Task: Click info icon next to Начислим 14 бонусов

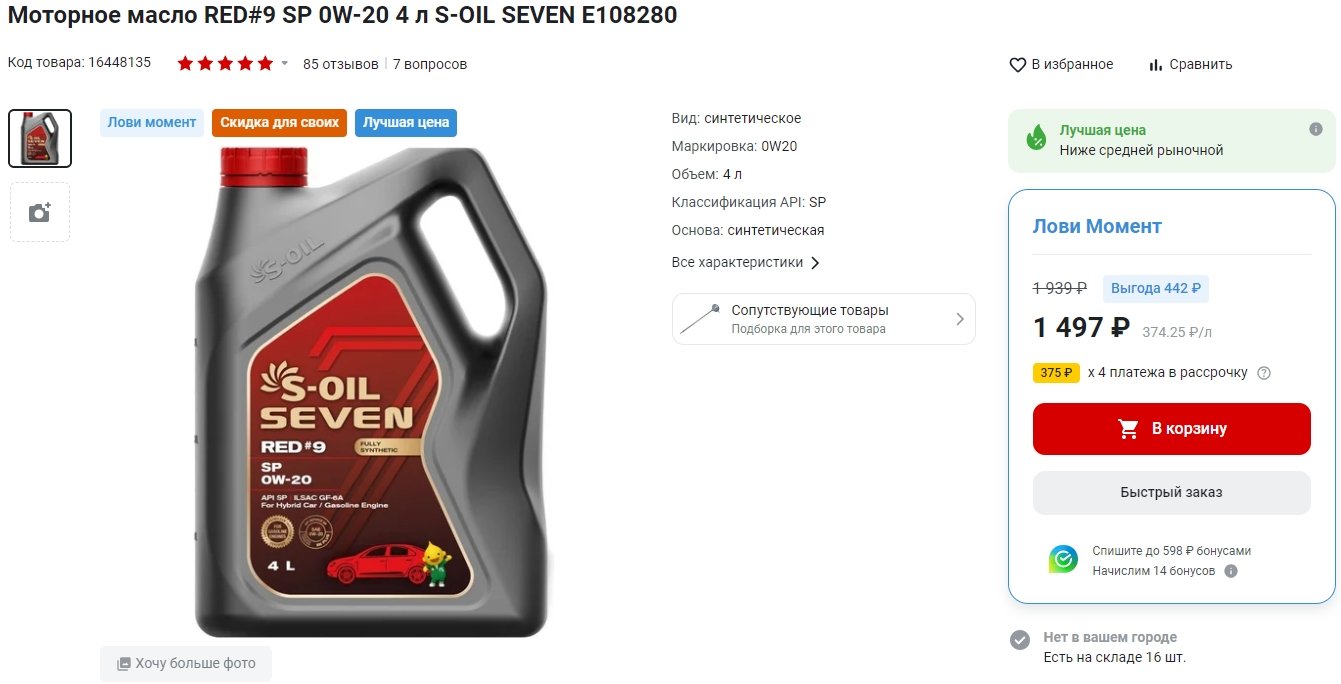Action: (1231, 571)
